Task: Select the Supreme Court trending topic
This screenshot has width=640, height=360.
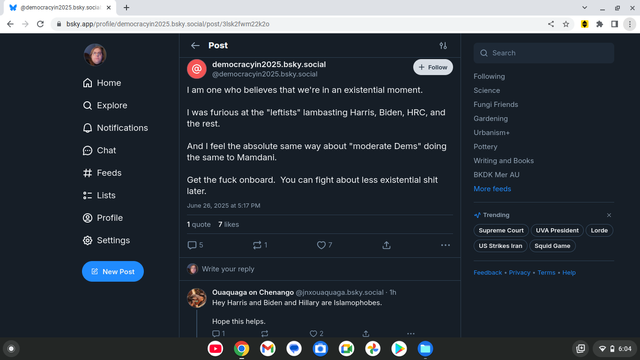Action: coord(501,230)
